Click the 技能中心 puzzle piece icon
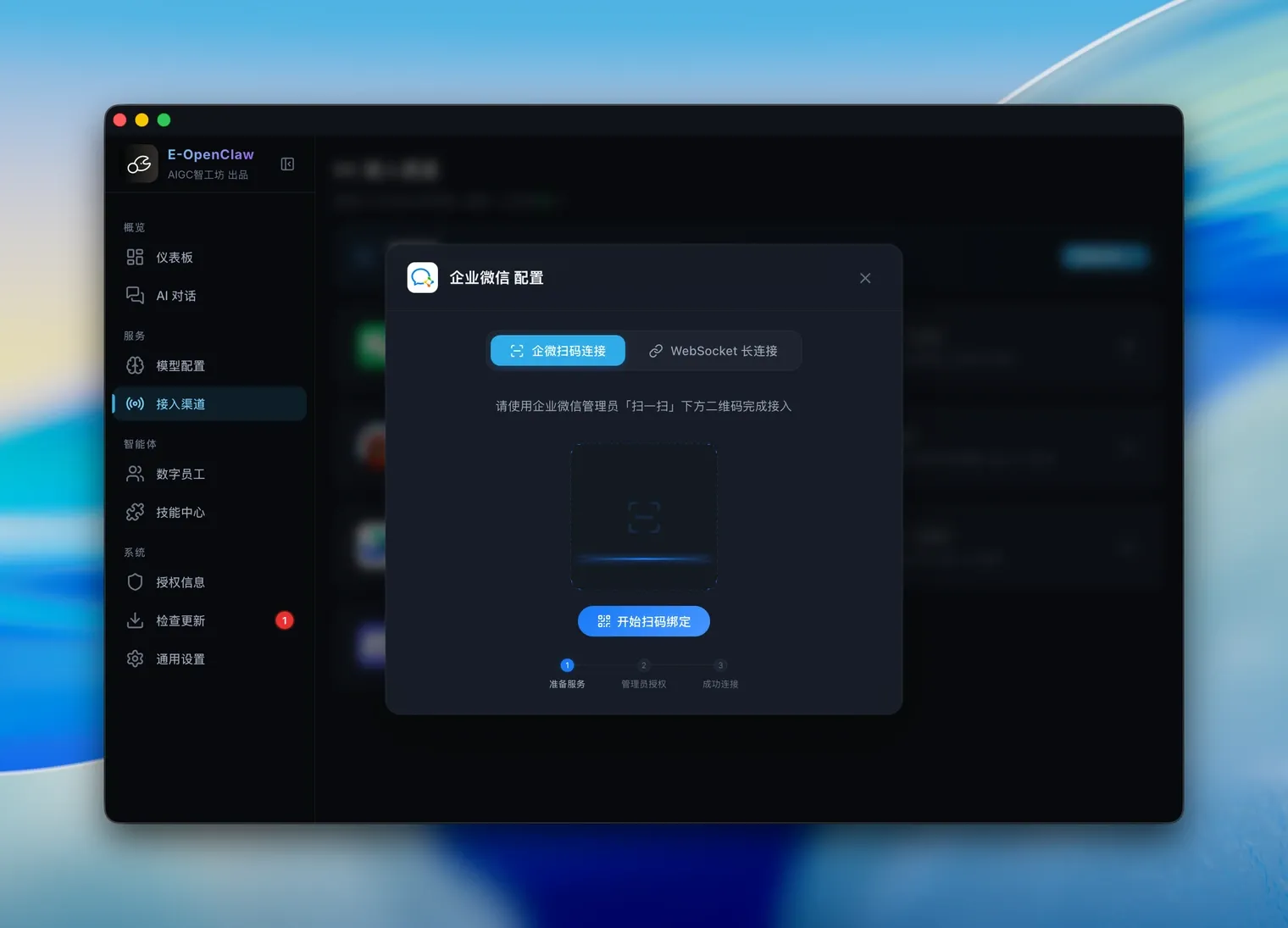1288x928 pixels. [x=135, y=512]
